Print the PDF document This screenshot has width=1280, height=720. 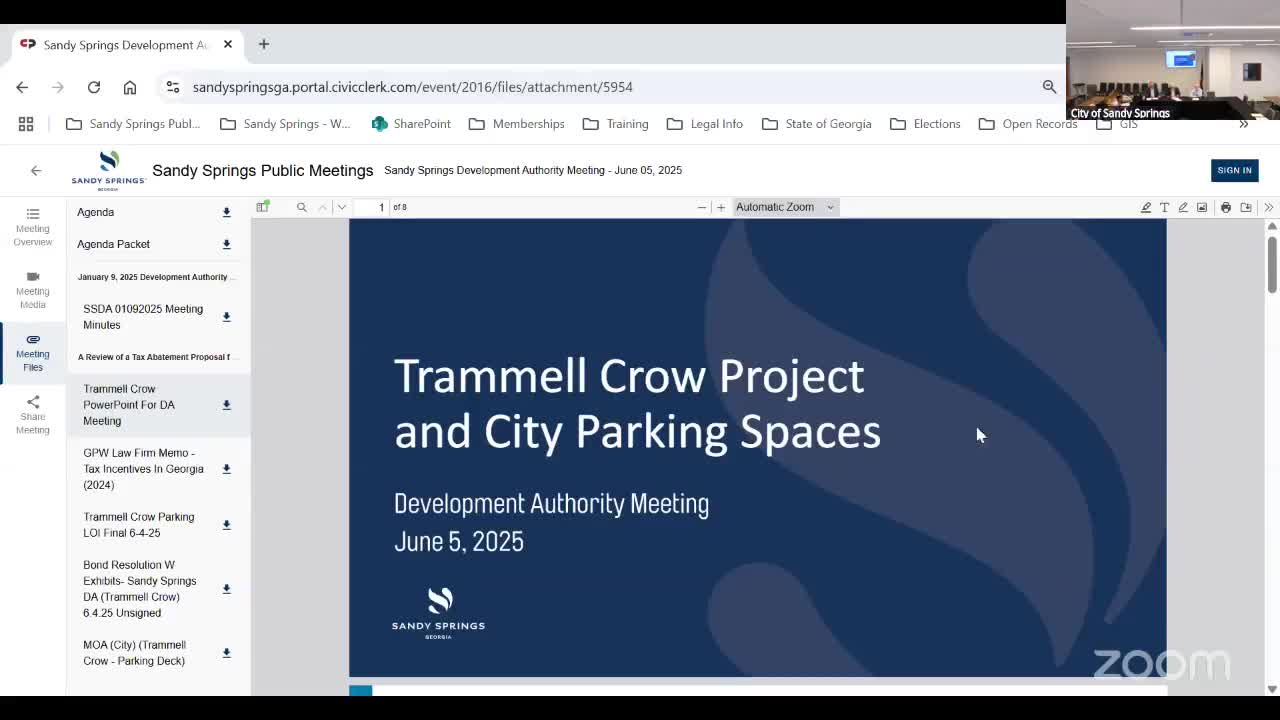(1226, 207)
